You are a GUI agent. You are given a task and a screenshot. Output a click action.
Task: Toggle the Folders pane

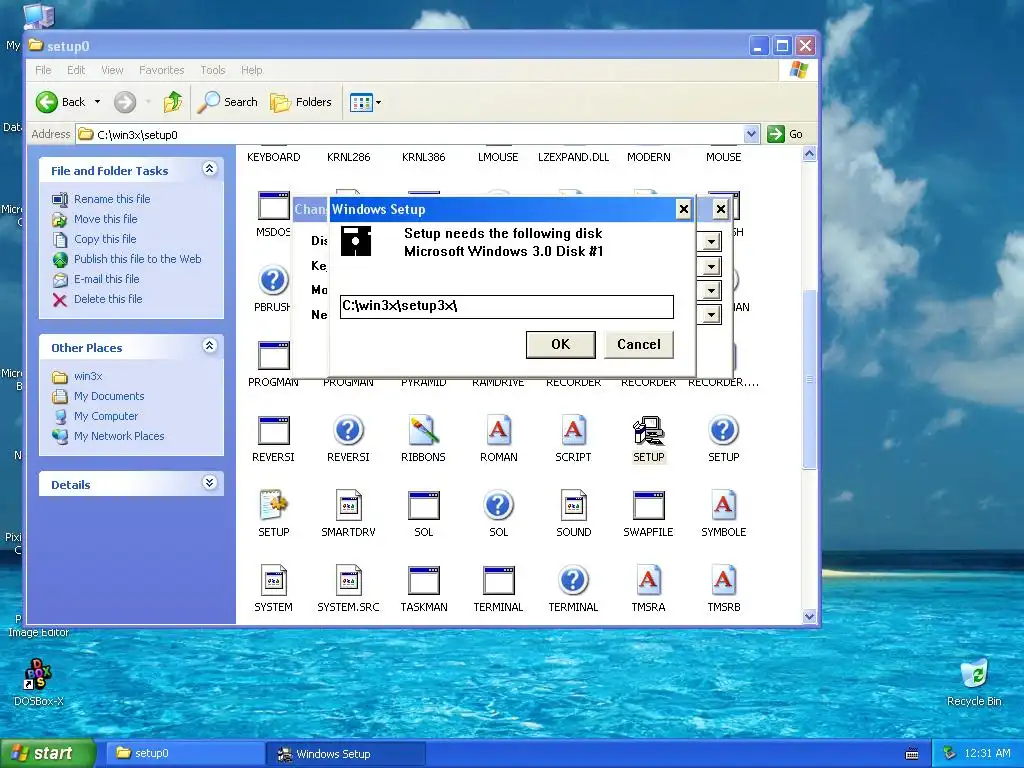(301, 102)
